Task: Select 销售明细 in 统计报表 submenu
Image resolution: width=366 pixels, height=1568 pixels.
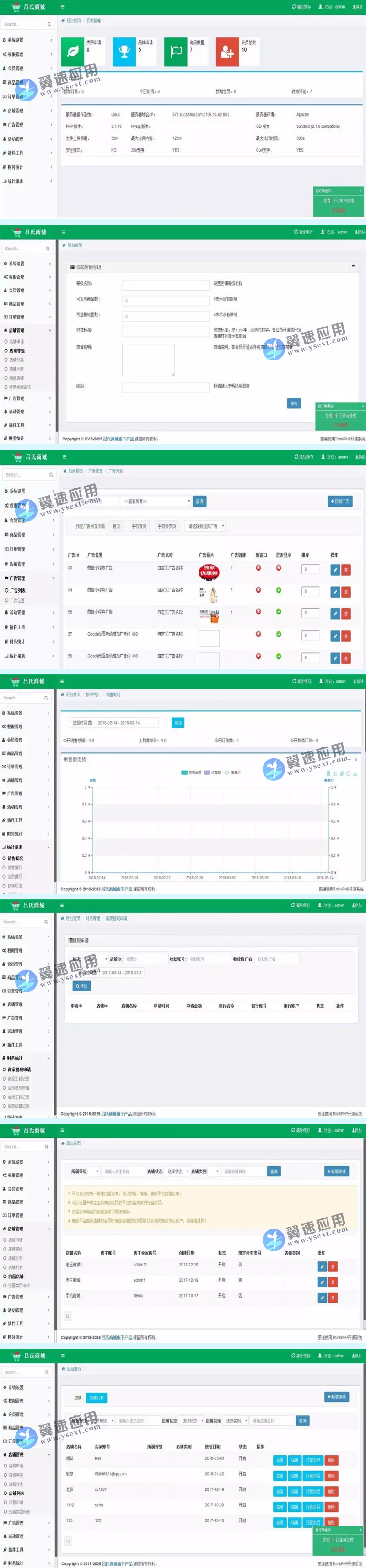Action: 15,885
